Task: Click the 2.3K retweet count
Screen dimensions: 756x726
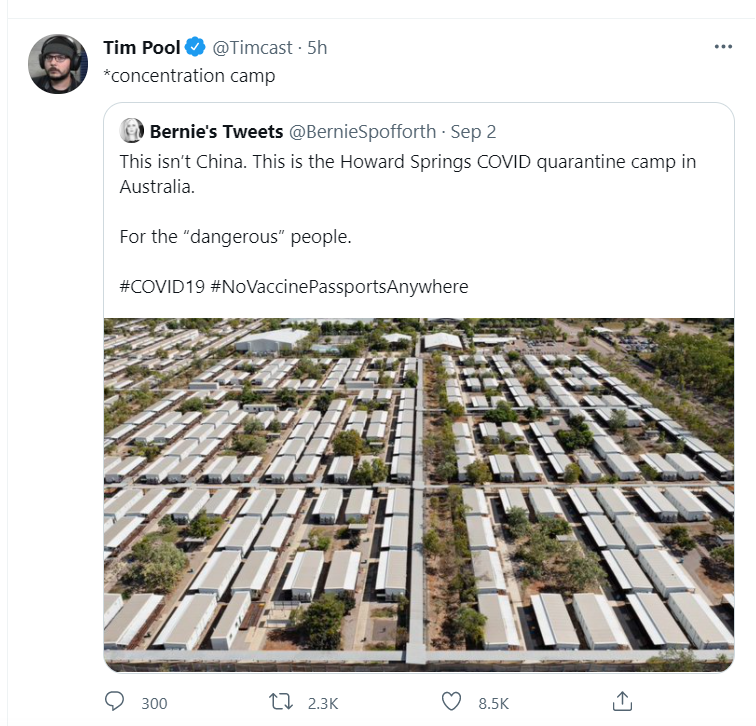Action: (321, 703)
